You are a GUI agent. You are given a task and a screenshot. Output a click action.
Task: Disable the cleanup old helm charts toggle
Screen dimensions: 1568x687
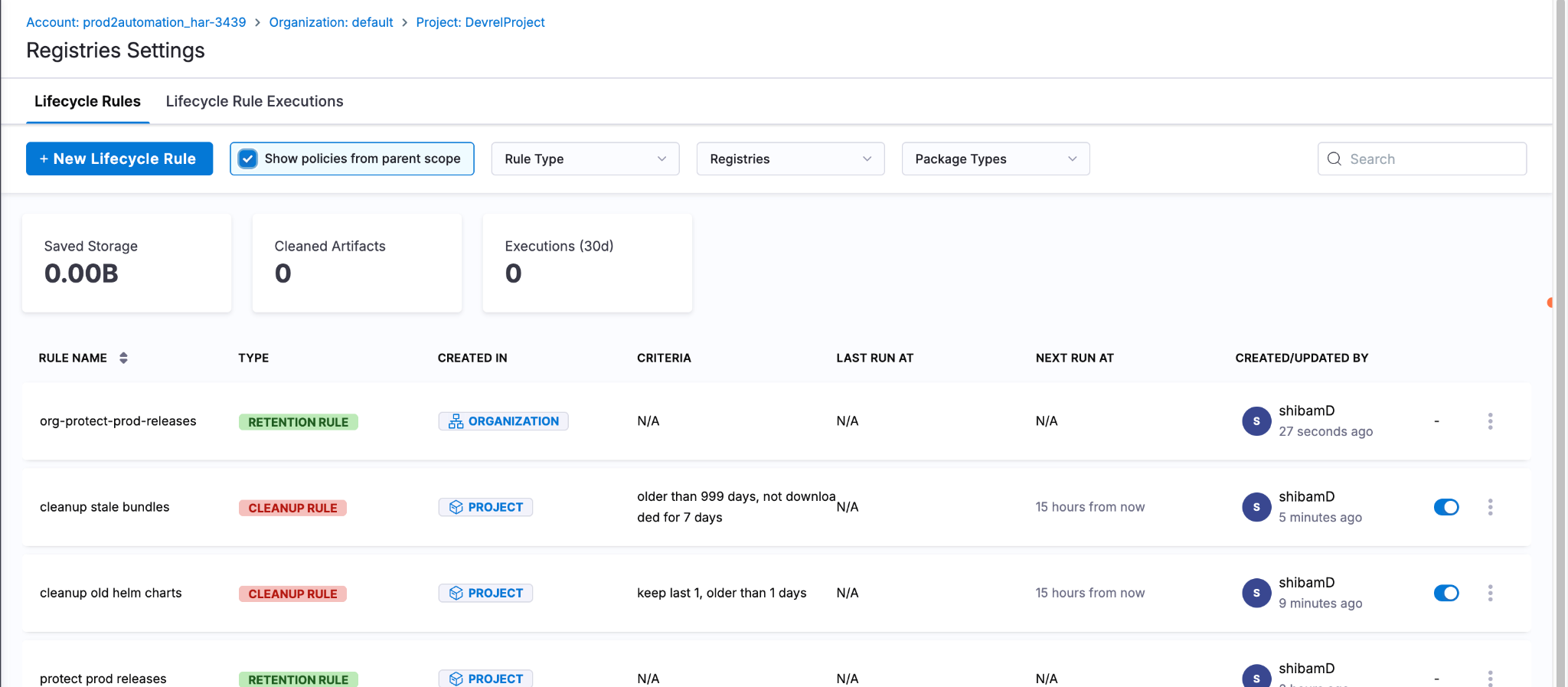pos(1446,593)
